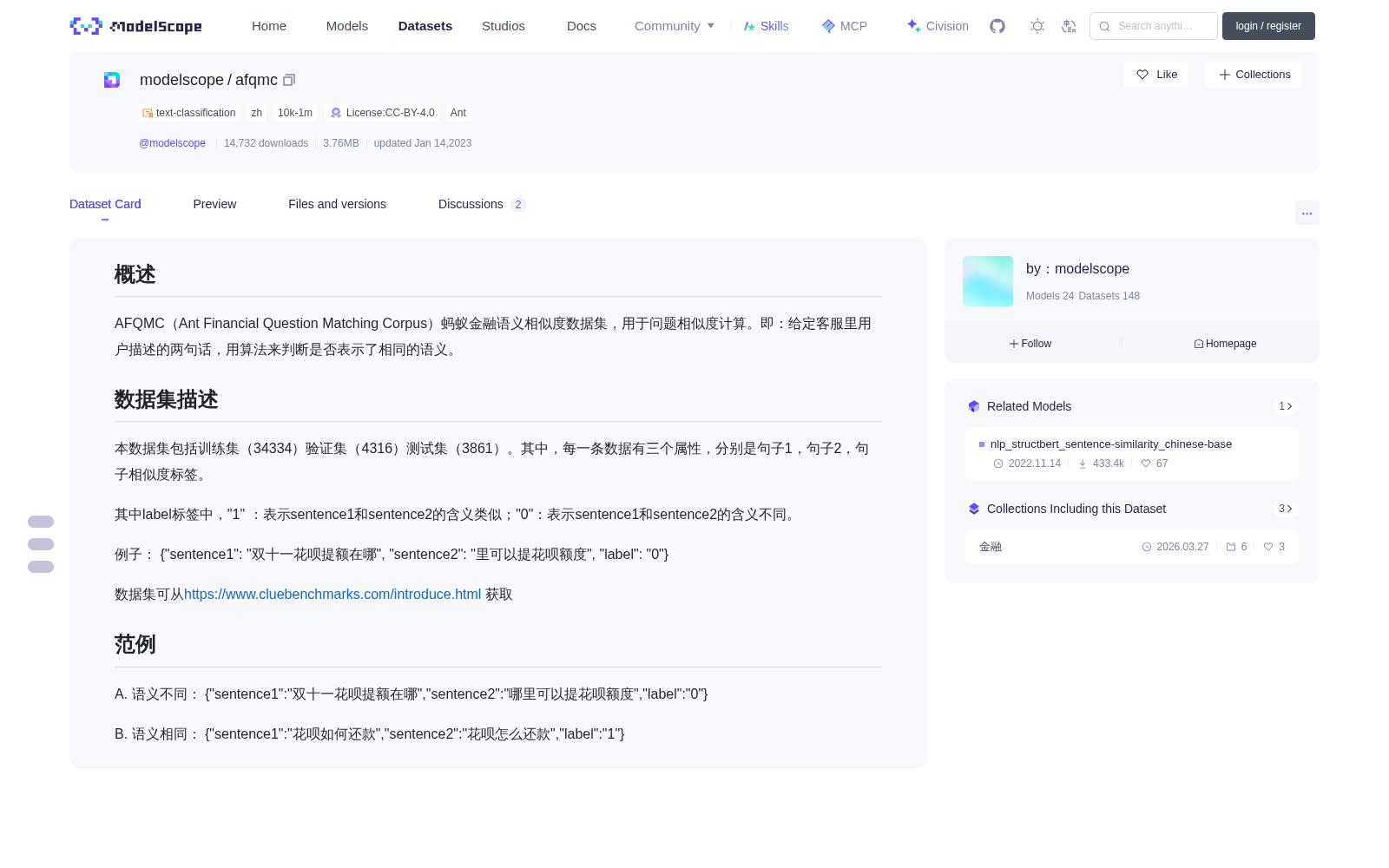Click the zh language tag

pyautogui.click(x=256, y=113)
